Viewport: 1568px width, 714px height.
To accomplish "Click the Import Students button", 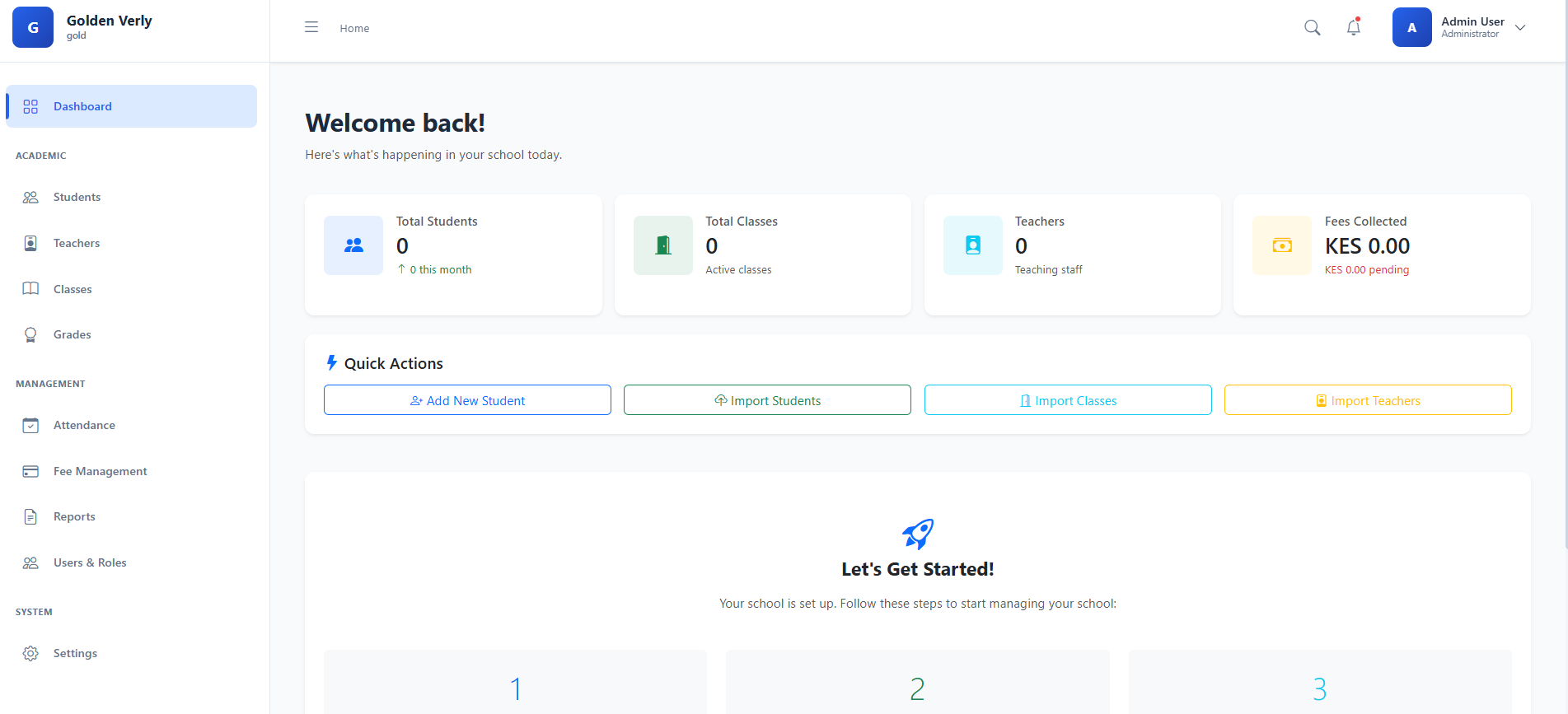I will [767, 400].
